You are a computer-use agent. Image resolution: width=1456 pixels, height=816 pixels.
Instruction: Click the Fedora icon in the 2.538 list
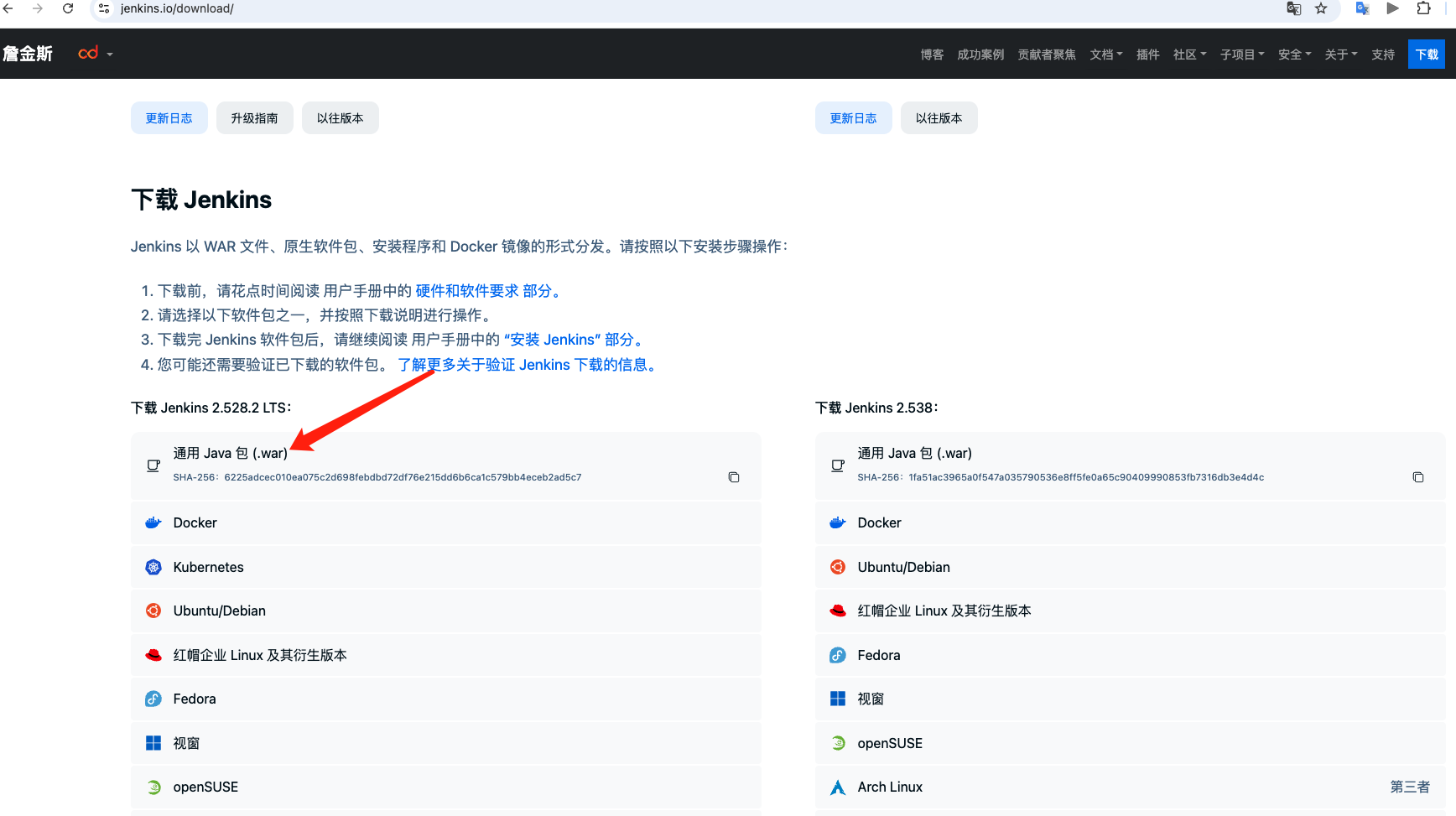click(838, 655)
